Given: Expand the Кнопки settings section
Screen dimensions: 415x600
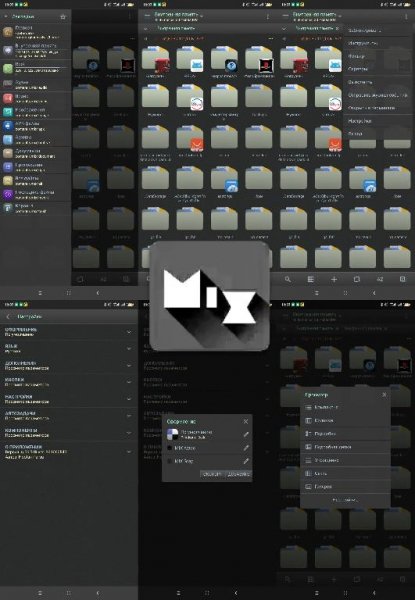Looking at the screenshot, I should (x=69, y=382).
